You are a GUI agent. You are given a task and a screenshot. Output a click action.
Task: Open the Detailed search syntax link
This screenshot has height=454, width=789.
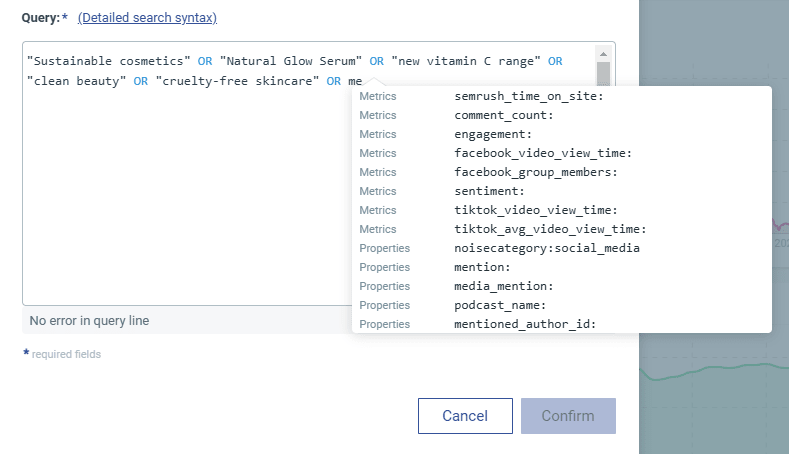(147, 18)
